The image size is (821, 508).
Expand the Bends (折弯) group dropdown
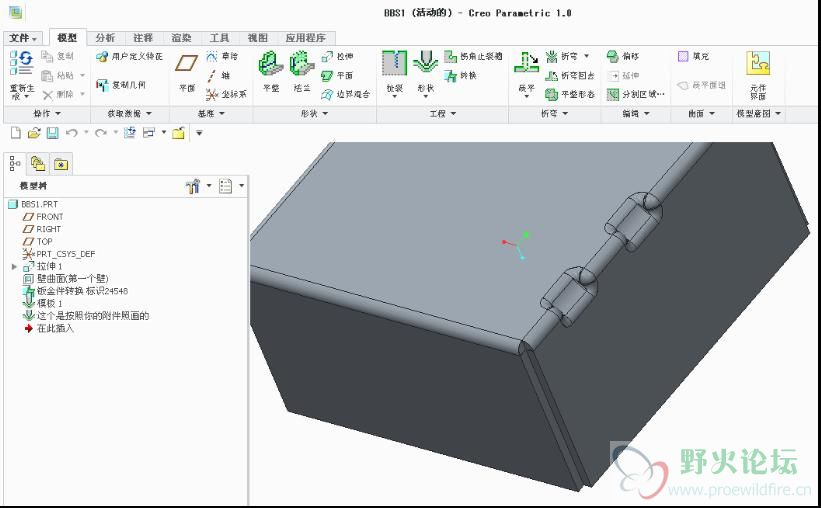pos(554,114)
